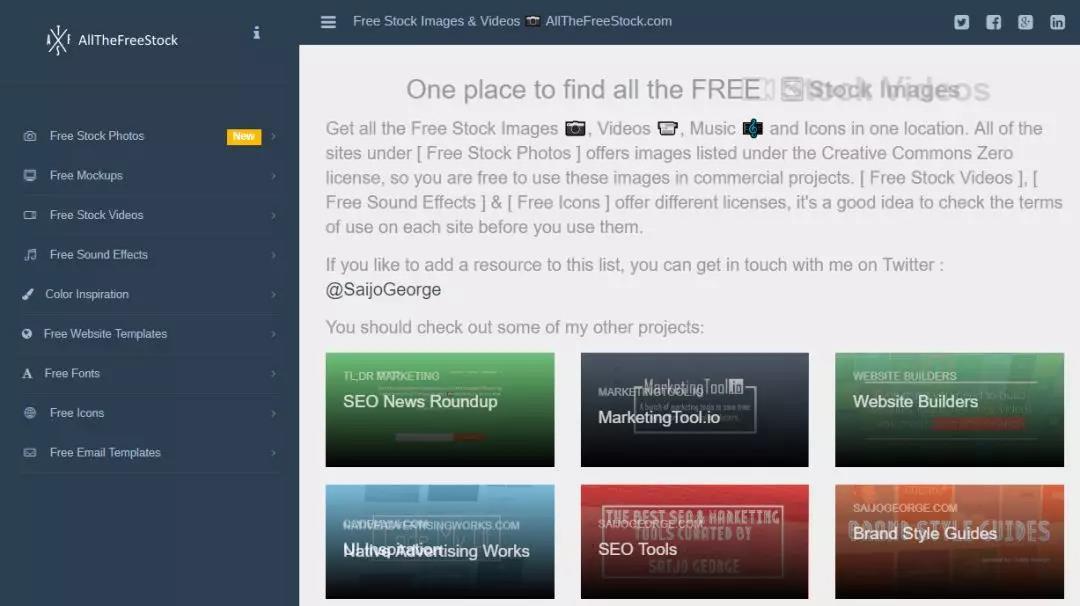Click the video icon beside Free Stock Videos

(x=30, y=215)
